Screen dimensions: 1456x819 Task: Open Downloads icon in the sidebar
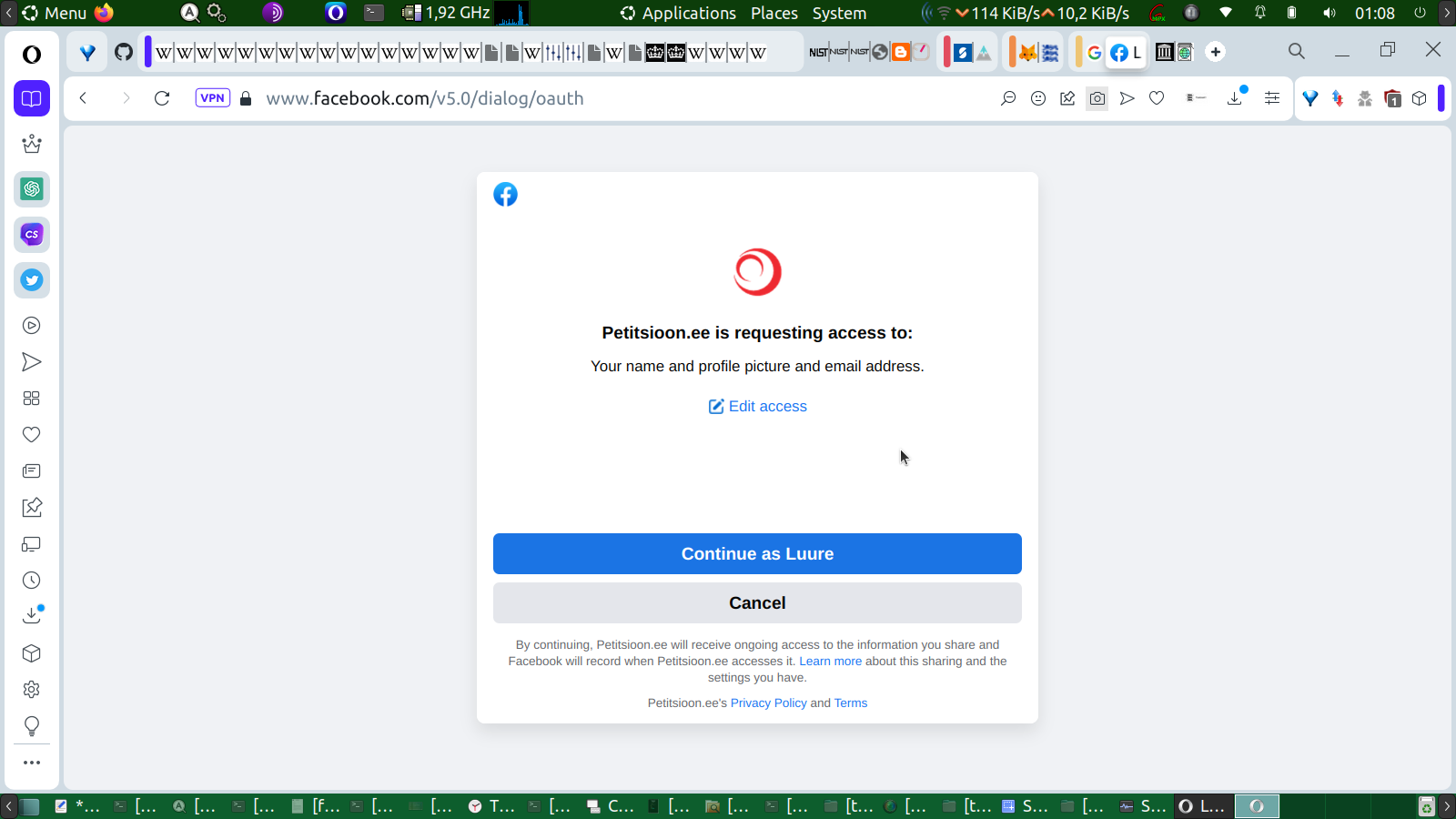point(32,616)
